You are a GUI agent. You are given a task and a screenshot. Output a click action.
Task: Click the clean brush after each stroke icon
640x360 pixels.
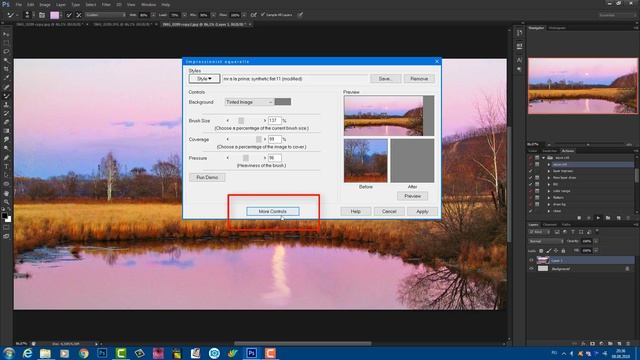tap(79, 15)
